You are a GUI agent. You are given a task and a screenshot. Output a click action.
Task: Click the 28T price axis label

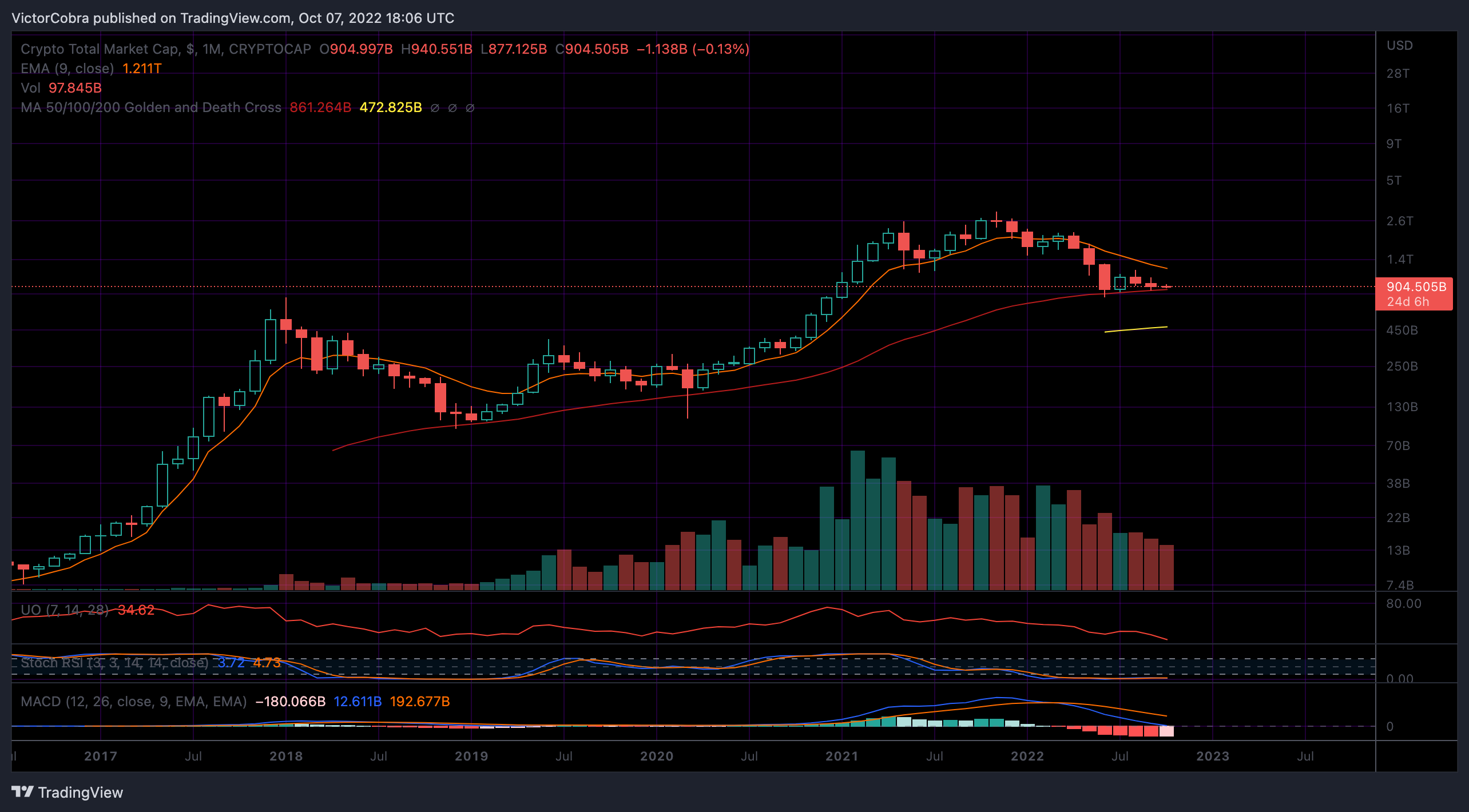pos(1397,73)
